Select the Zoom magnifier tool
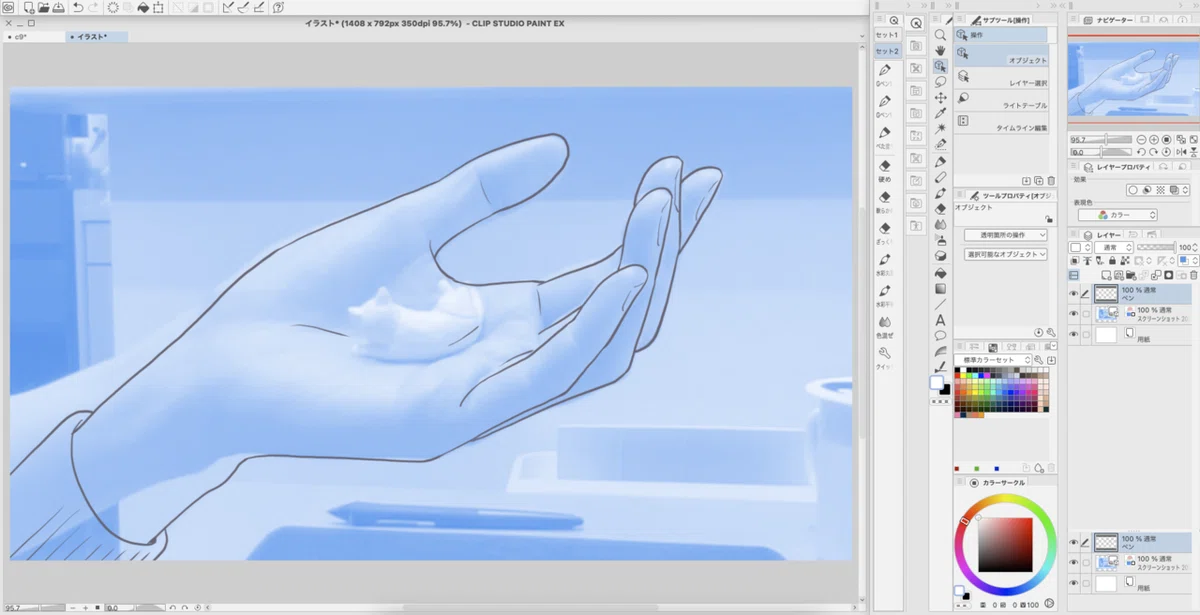Image resolution: width=1200 pixels, height=615 pixels. coord(940,34)
